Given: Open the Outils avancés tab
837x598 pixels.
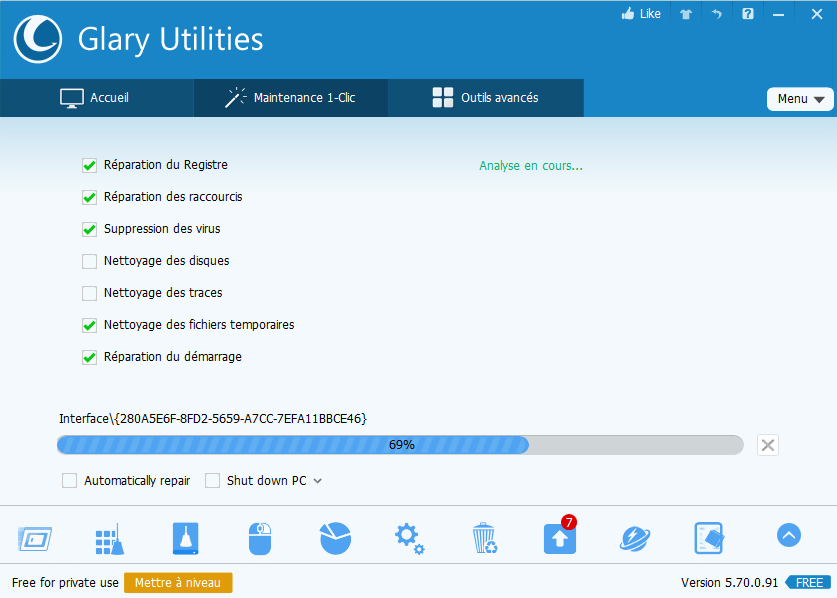Looking at the screenshot, I should point(485,98).
